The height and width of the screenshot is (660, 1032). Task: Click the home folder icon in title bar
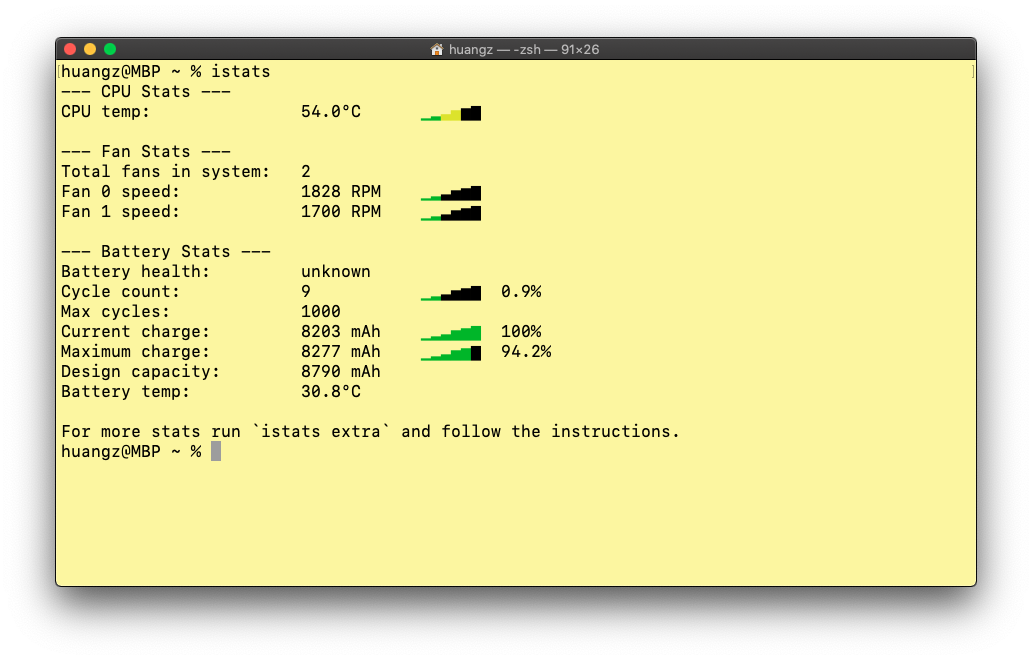(x=436, y=49)
